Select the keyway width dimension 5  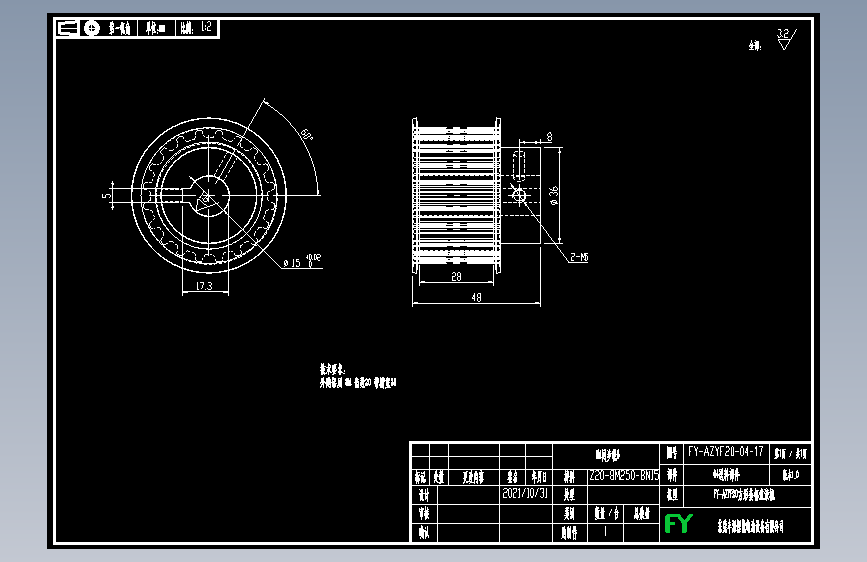[107, 195]
